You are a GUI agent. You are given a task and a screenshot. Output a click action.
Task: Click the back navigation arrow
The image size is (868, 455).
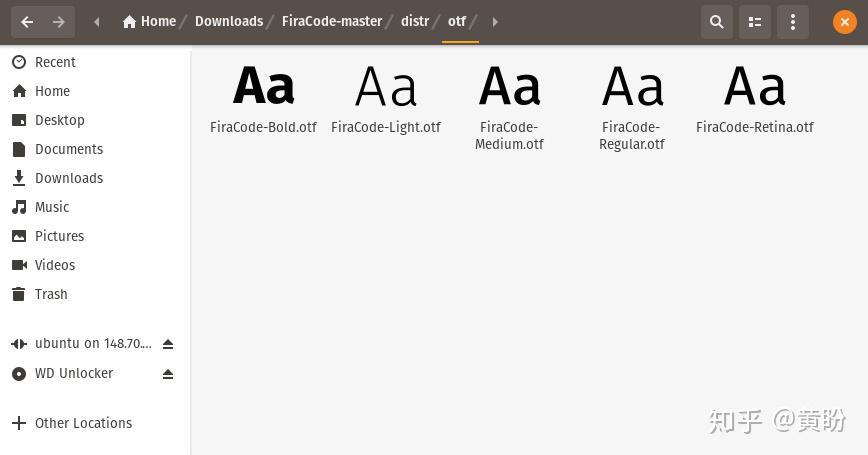[x=27, y=21]
